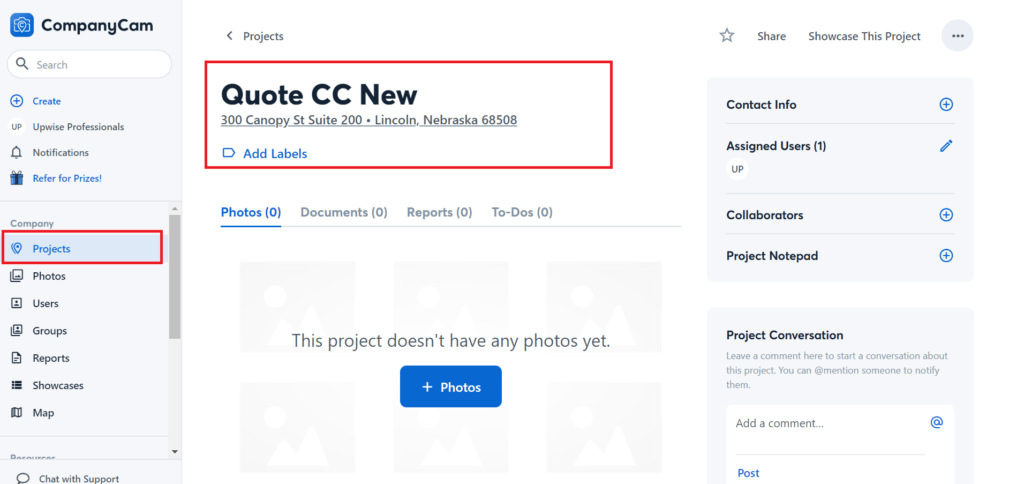Open the three-dot more options menu
Screen dimensions: 1024x484
pos(957,36)
